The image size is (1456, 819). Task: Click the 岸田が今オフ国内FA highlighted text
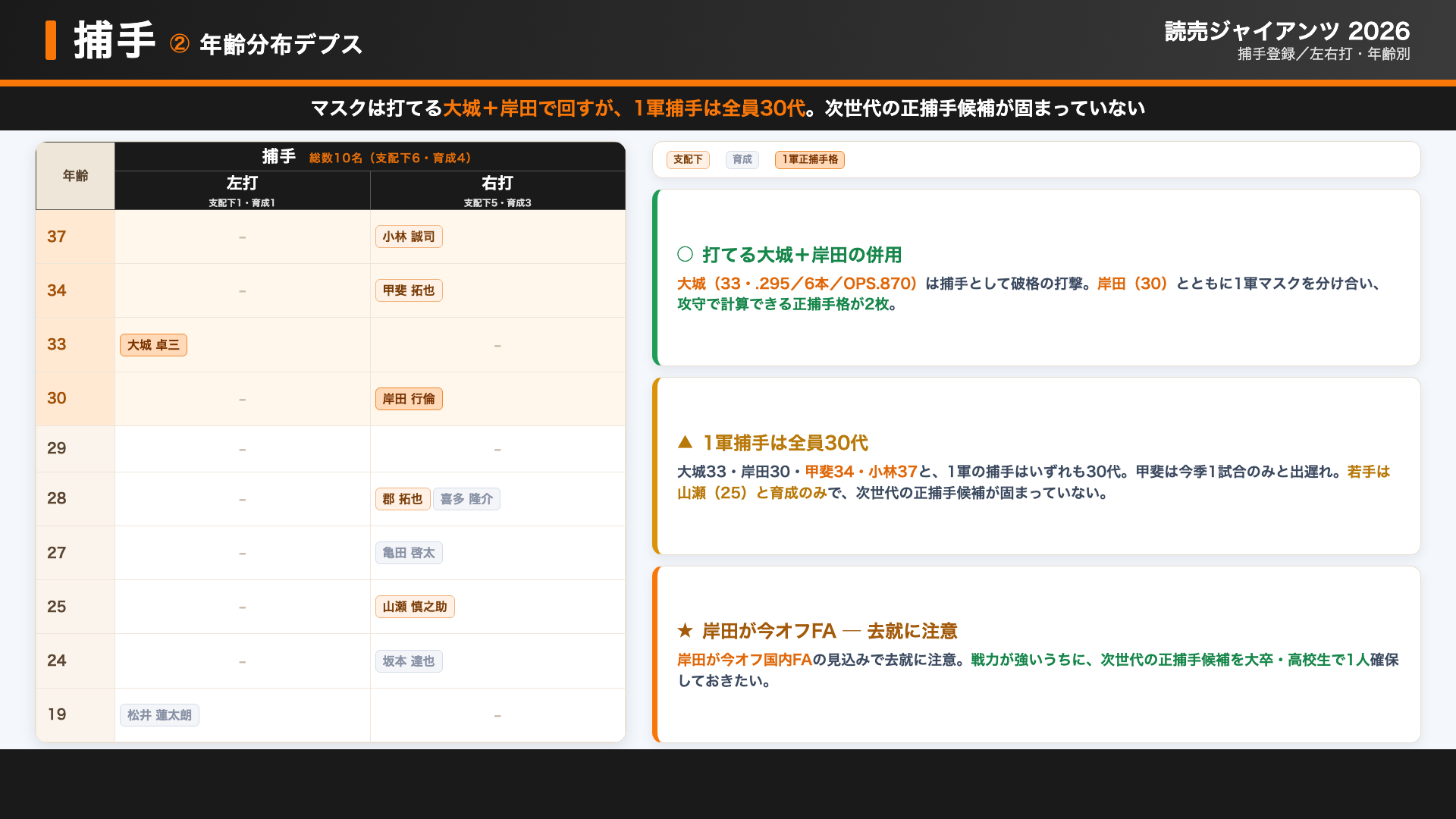[745, 660]
